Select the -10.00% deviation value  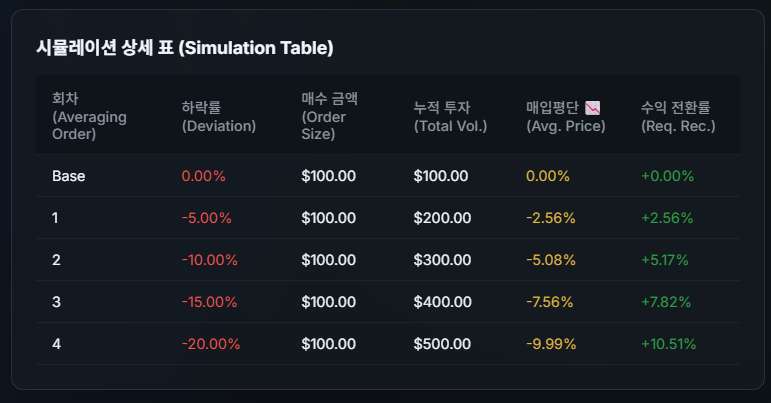210,260
